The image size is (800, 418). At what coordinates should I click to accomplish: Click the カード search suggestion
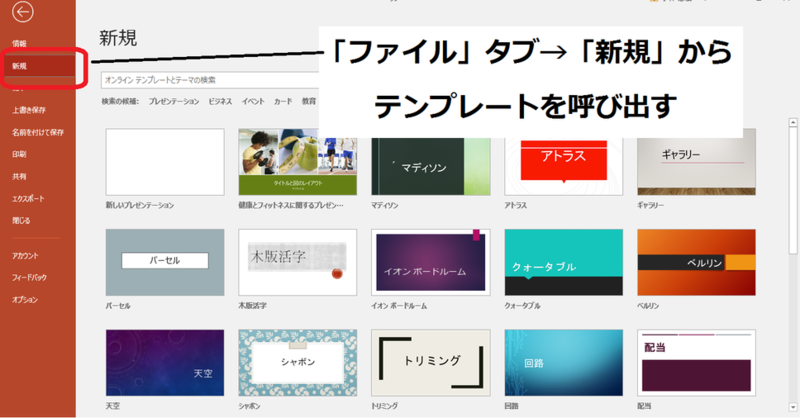(x=283, y=102)
